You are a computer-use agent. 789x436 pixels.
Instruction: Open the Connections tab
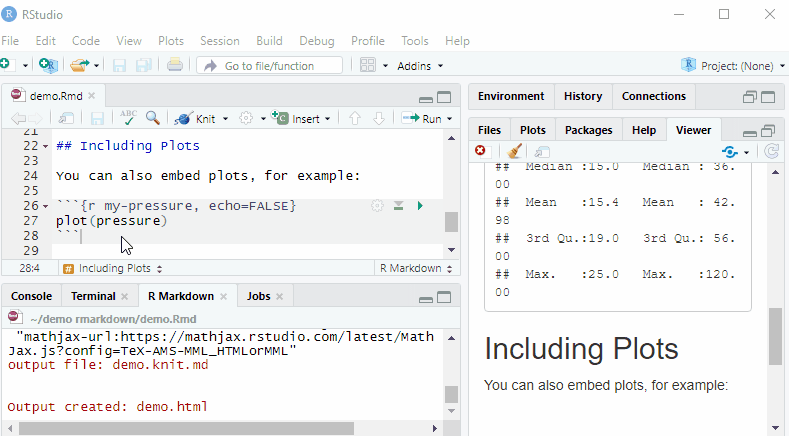tap(654, 96)
